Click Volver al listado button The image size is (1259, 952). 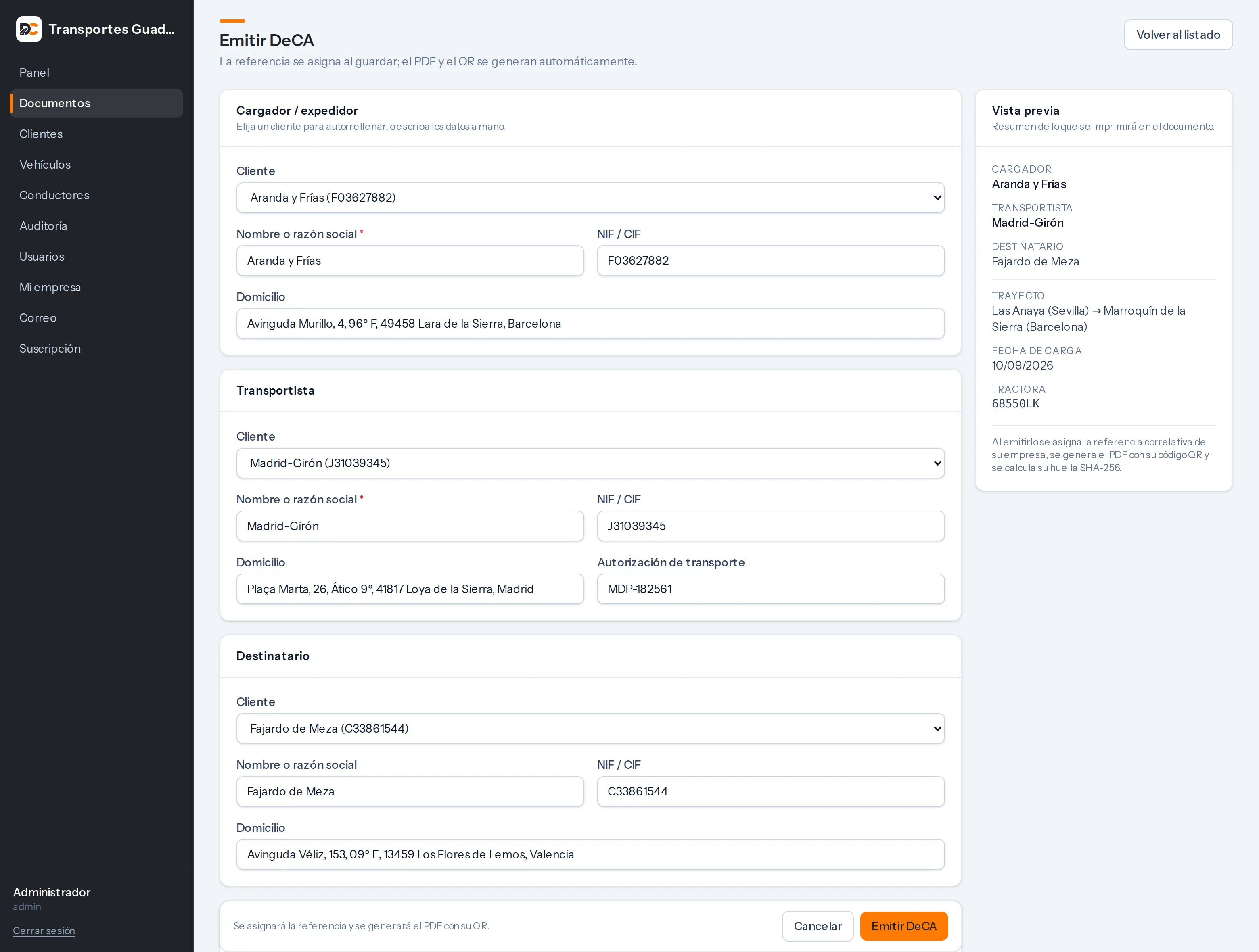1178,35
